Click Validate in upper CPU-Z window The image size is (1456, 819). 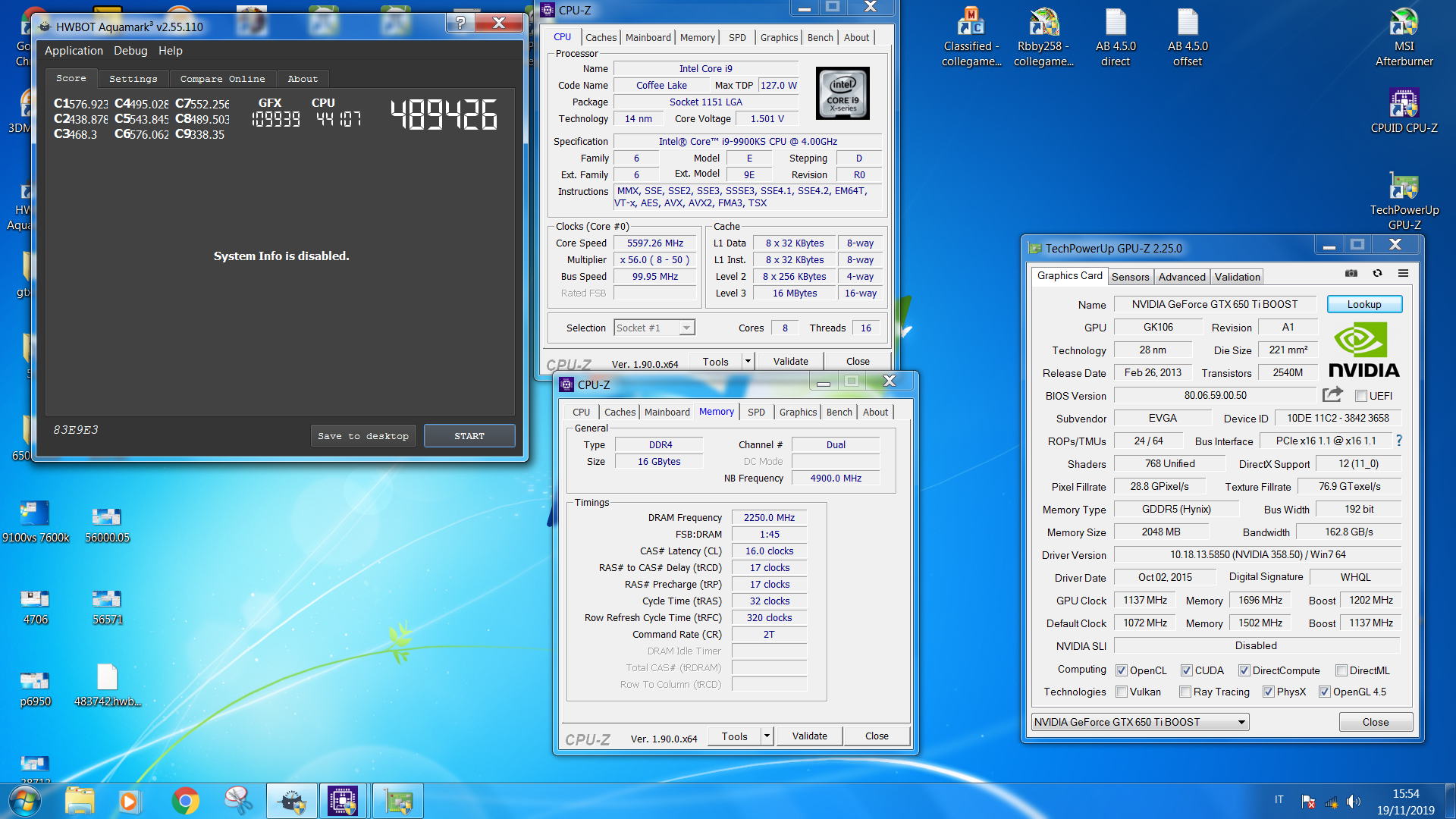pos(790,361)
